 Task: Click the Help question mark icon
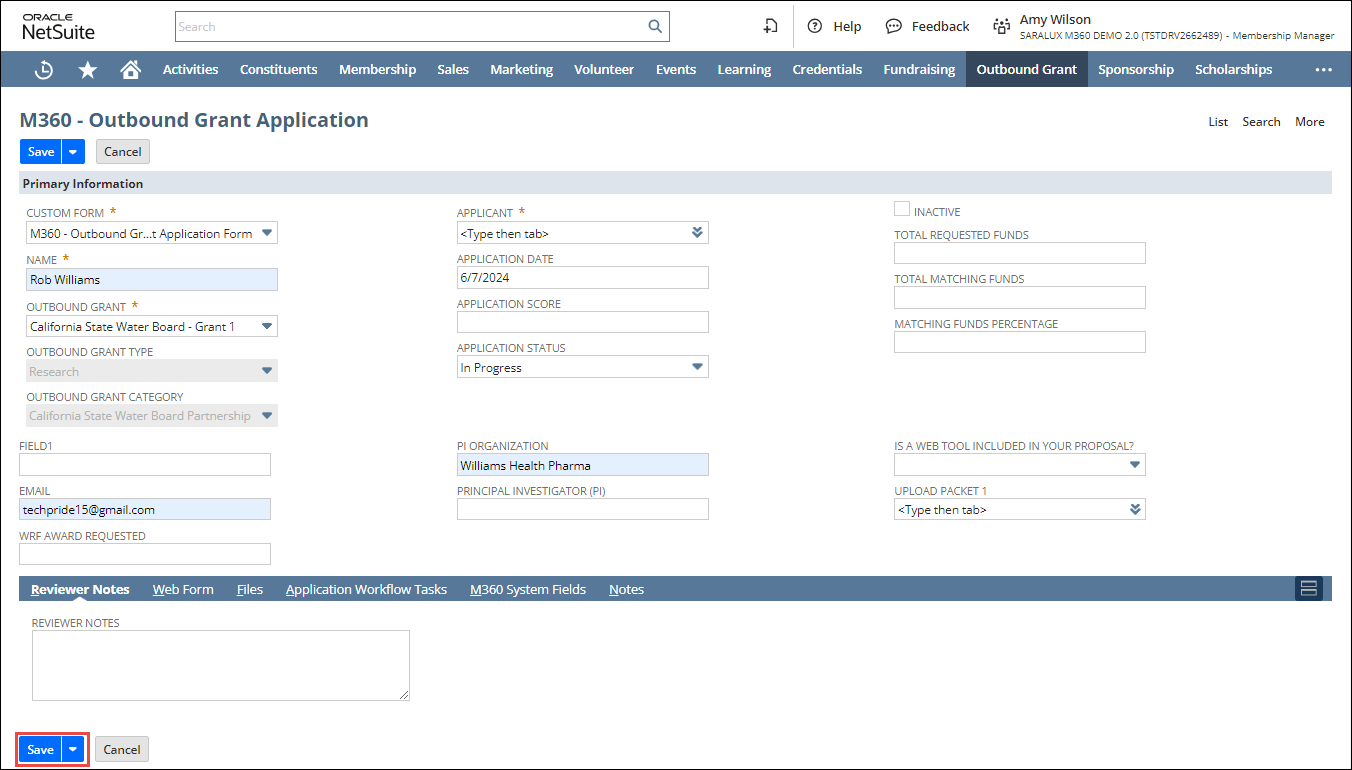tap(815, 27)
